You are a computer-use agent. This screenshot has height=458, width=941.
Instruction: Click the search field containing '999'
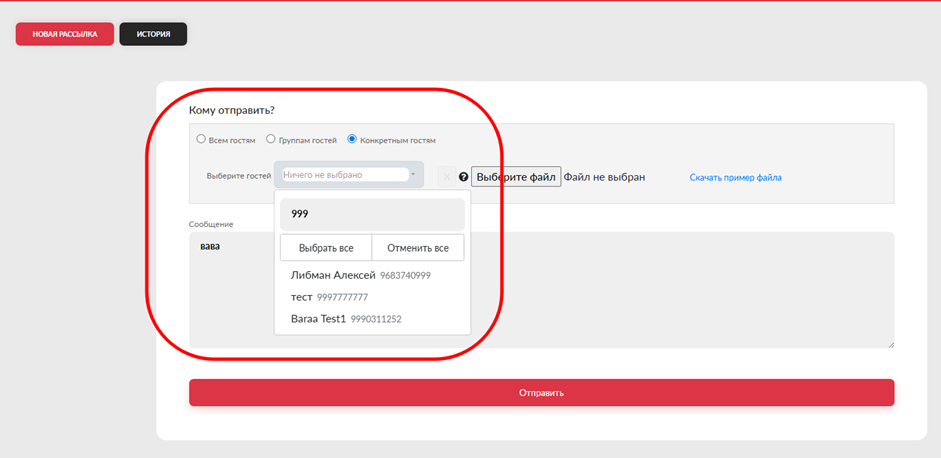tap(370, 214)
